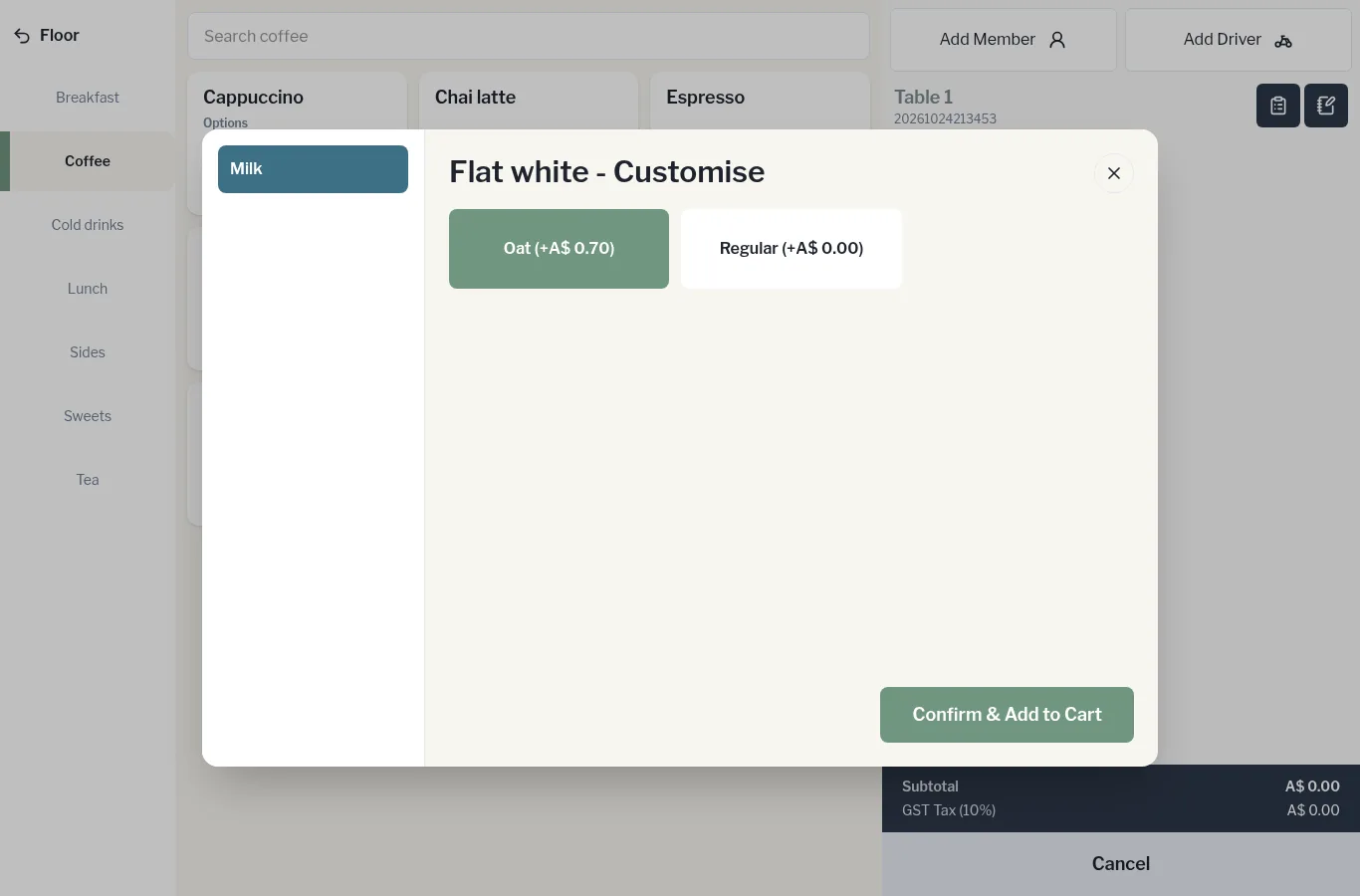Open the order clipboard icon
The width and height of the screenshot is (1360, 896).
pyautogui.click(x=1278, y=106)
